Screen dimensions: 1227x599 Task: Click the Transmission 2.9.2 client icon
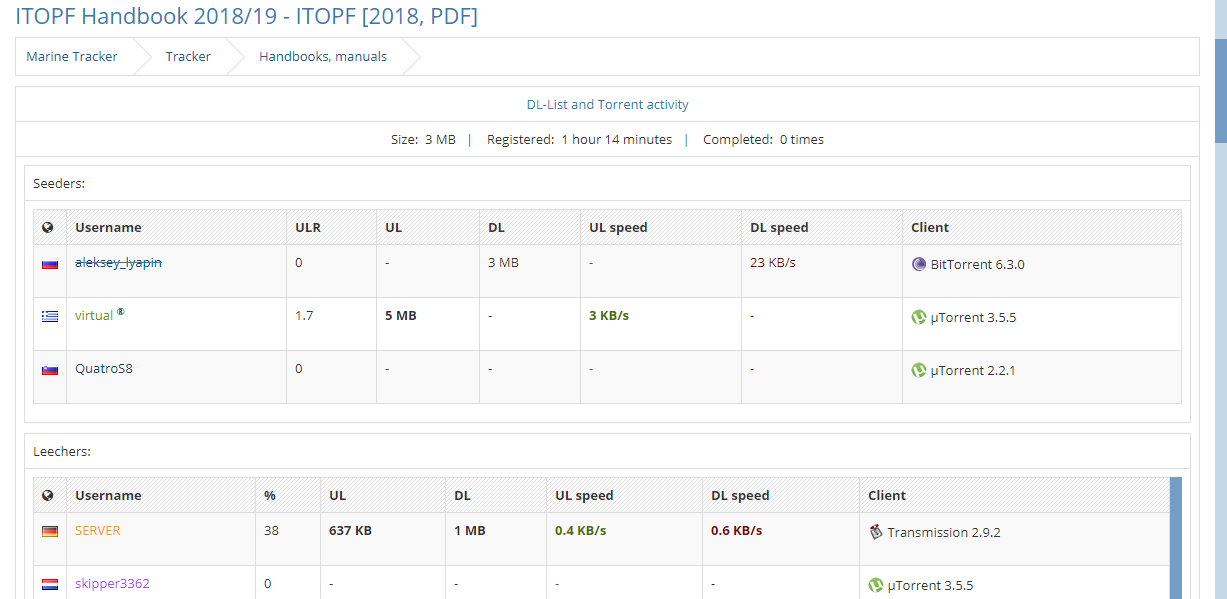pos(876,532)
